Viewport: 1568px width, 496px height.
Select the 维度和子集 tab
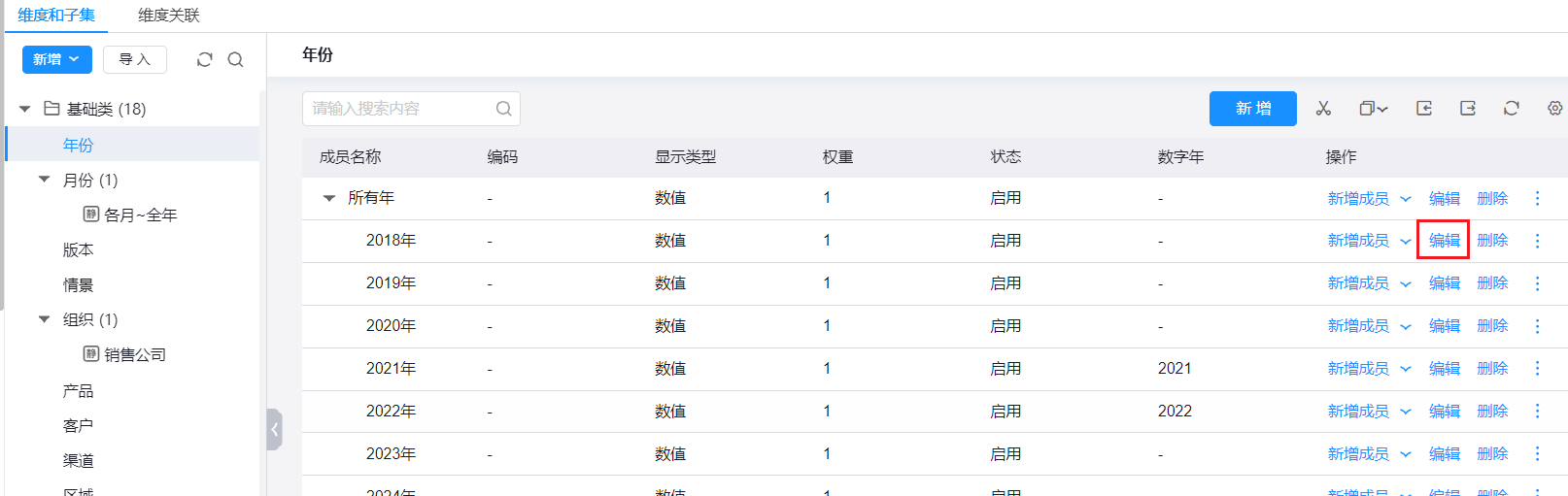point(56,16)
